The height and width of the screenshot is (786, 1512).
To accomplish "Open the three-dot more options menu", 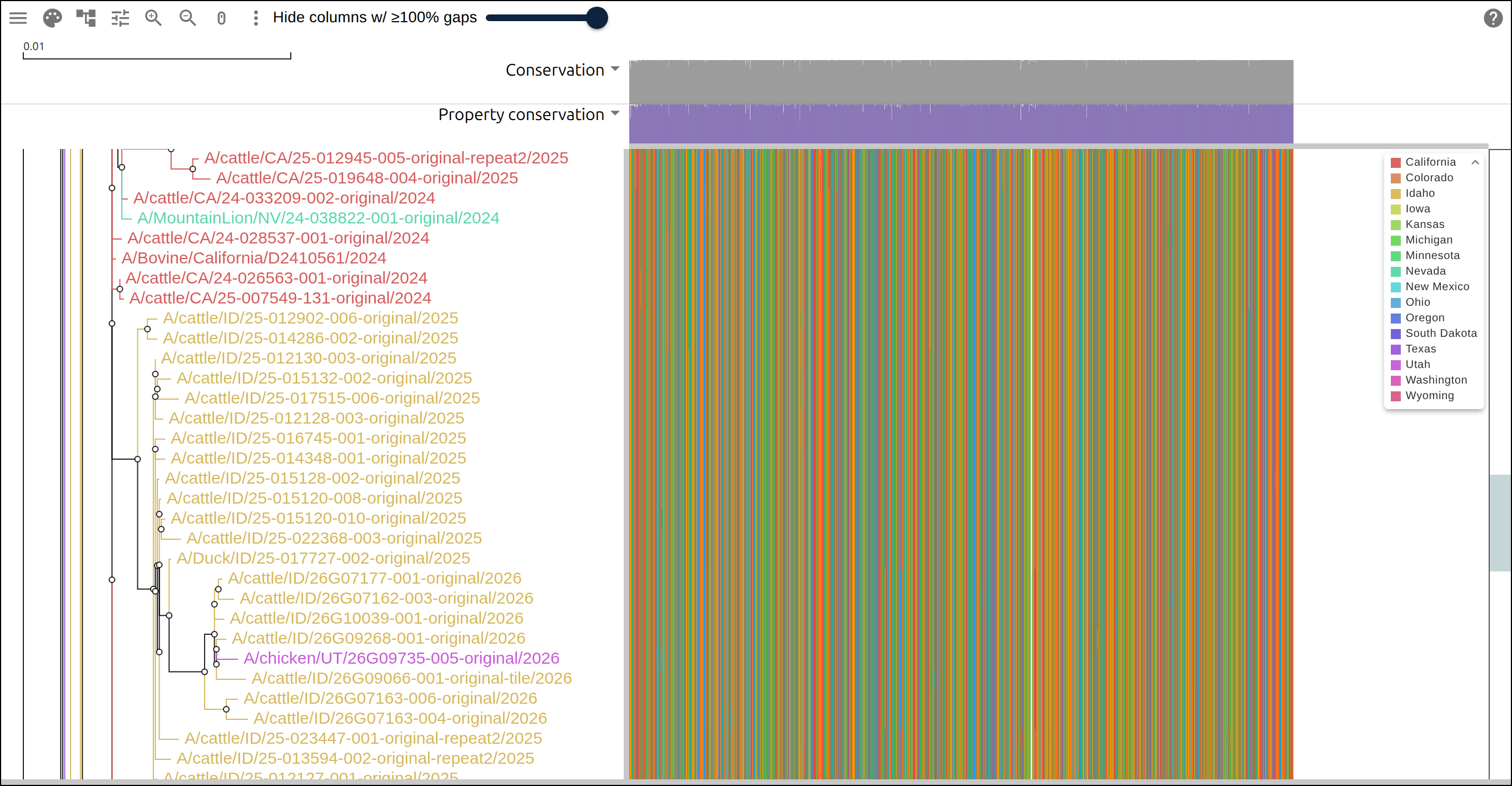I will pyautogui.click(x=255, y=18).
